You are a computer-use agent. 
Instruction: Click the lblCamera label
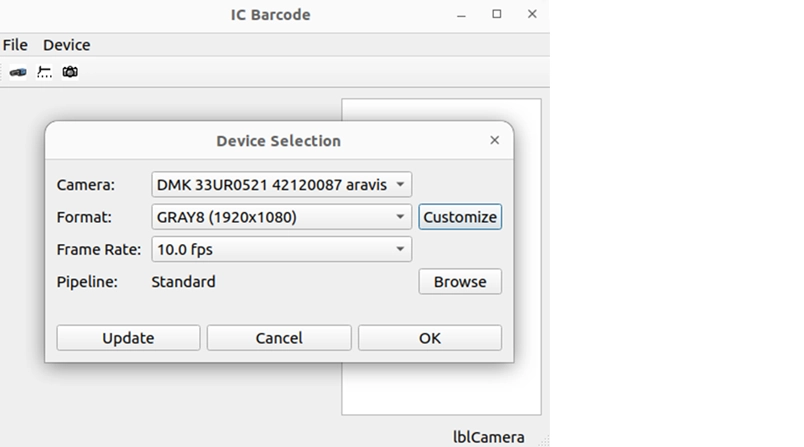point(488,437)
